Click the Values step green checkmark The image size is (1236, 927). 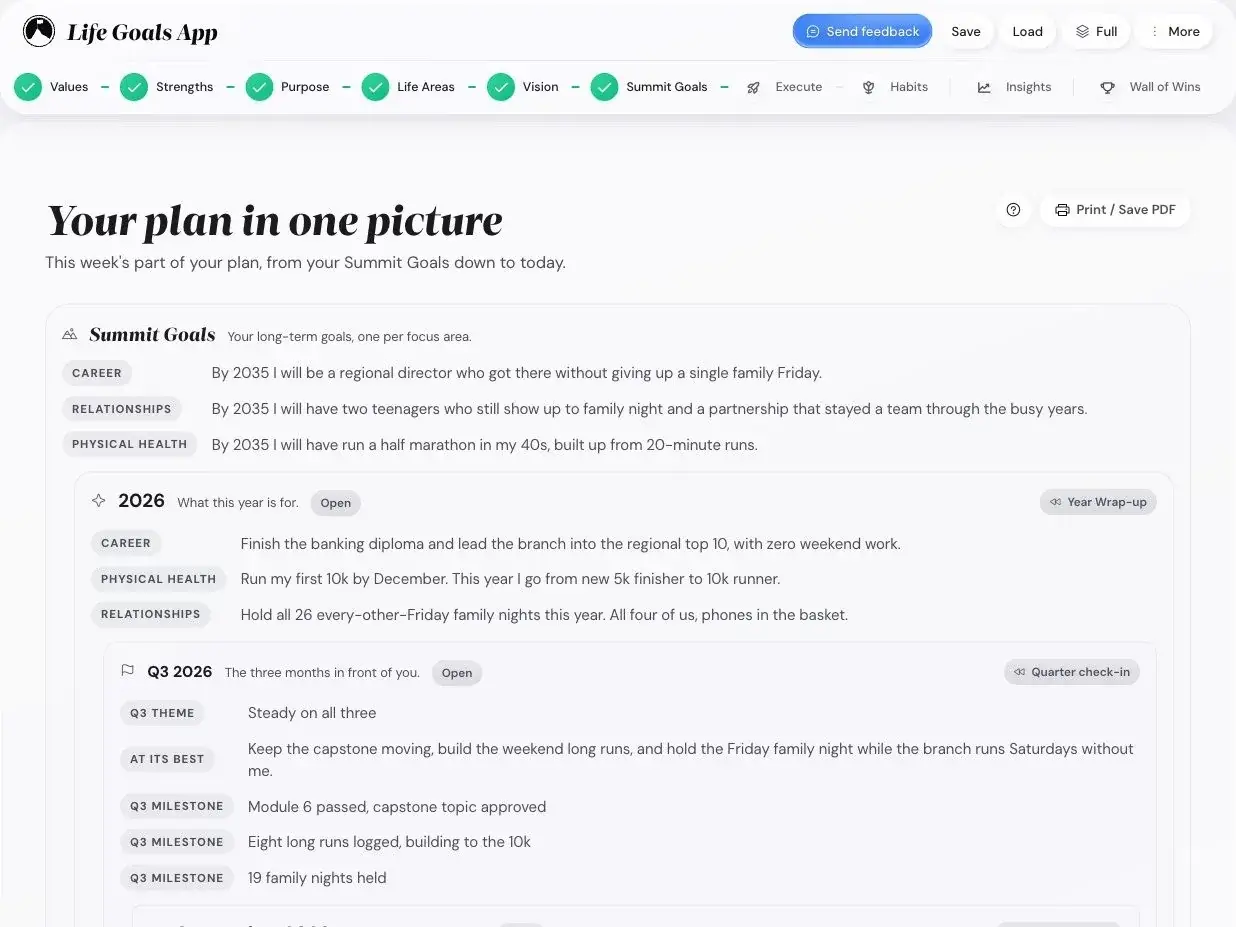(28, 87)
